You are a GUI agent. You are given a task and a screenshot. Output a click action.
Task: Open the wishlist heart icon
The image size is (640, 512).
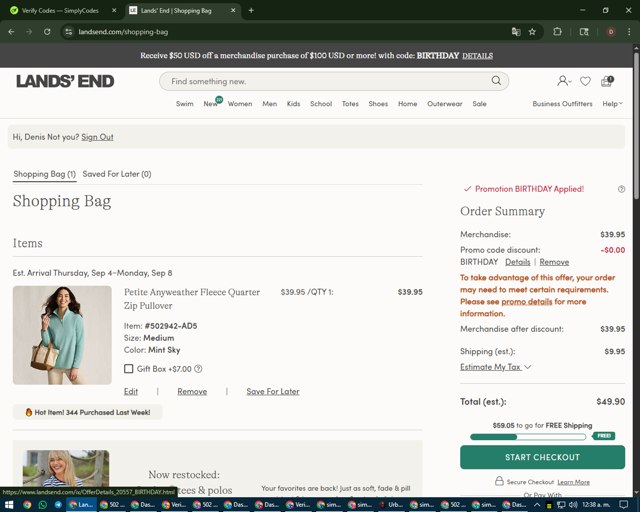[x=585, y=81]
